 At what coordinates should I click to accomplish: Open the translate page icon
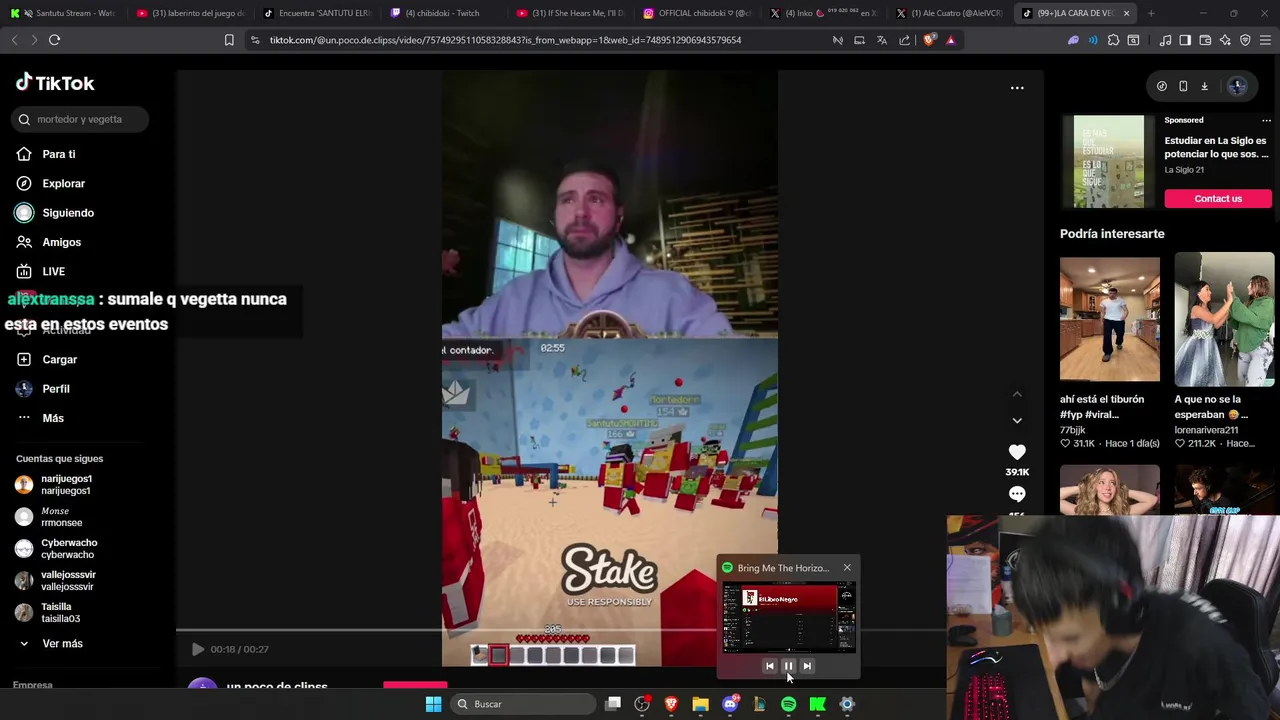[x=882, y=40]
